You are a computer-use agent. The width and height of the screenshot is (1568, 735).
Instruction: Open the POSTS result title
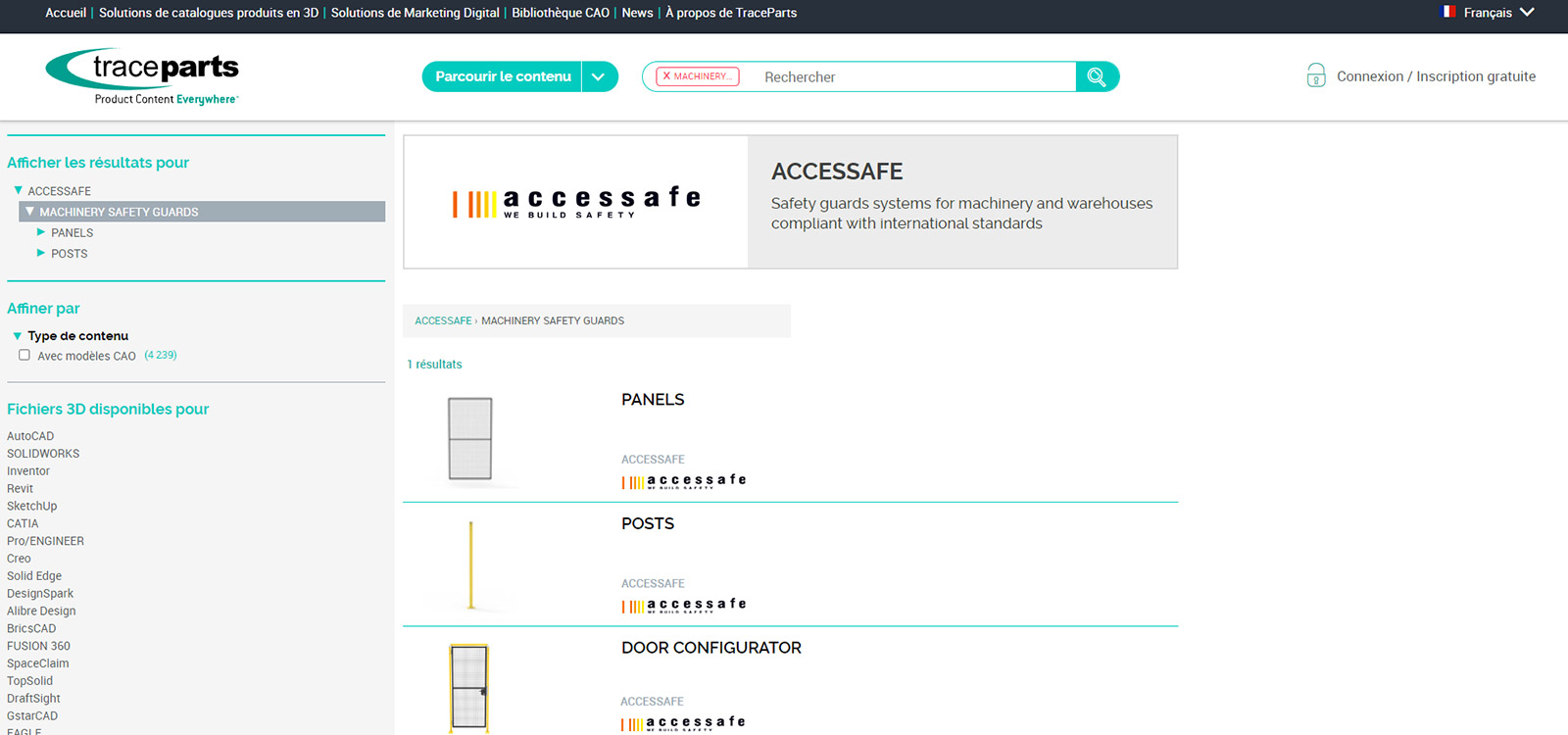(x=648, y=524)
